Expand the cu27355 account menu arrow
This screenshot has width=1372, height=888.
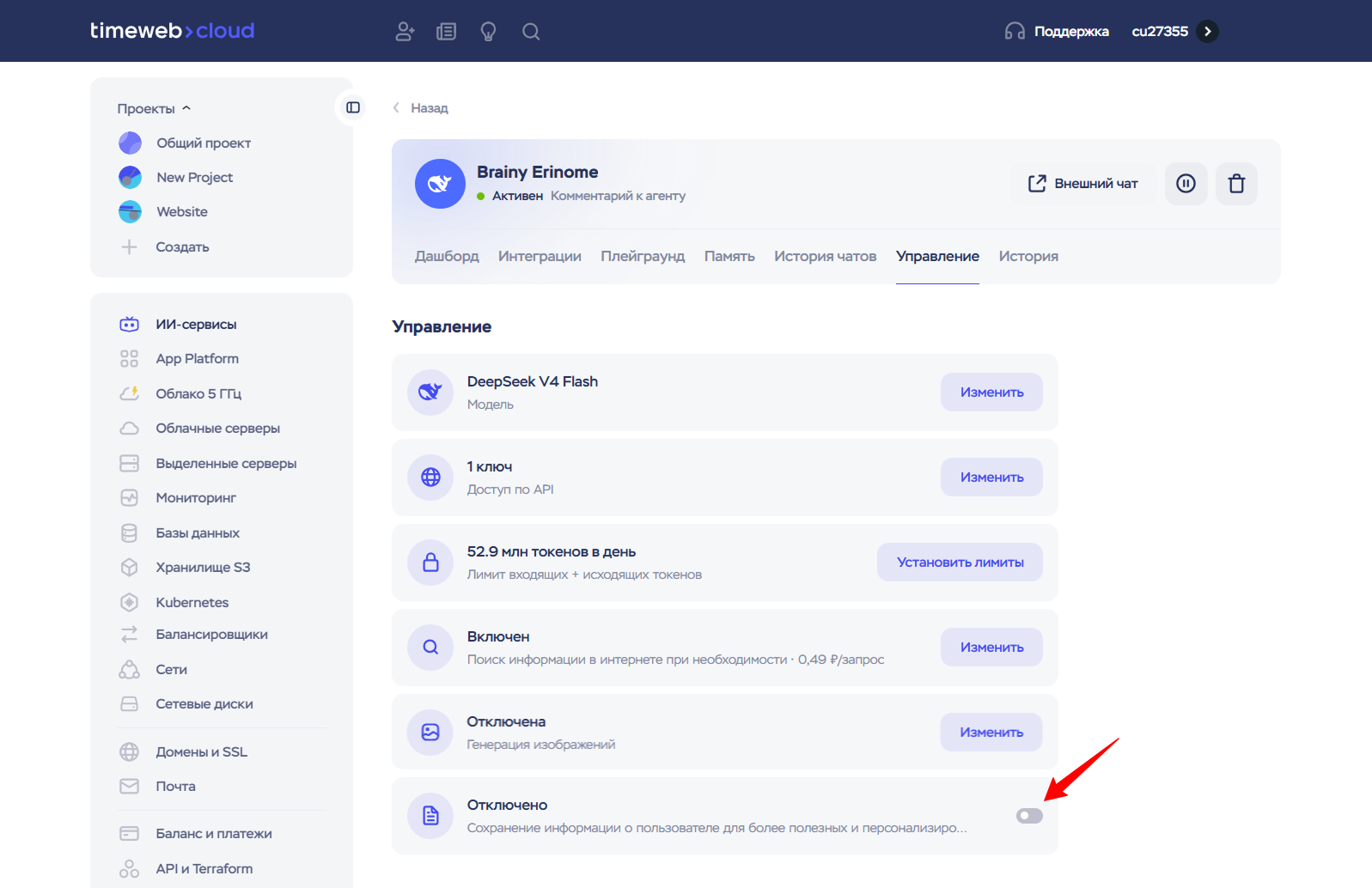(x=1207, y=32)
